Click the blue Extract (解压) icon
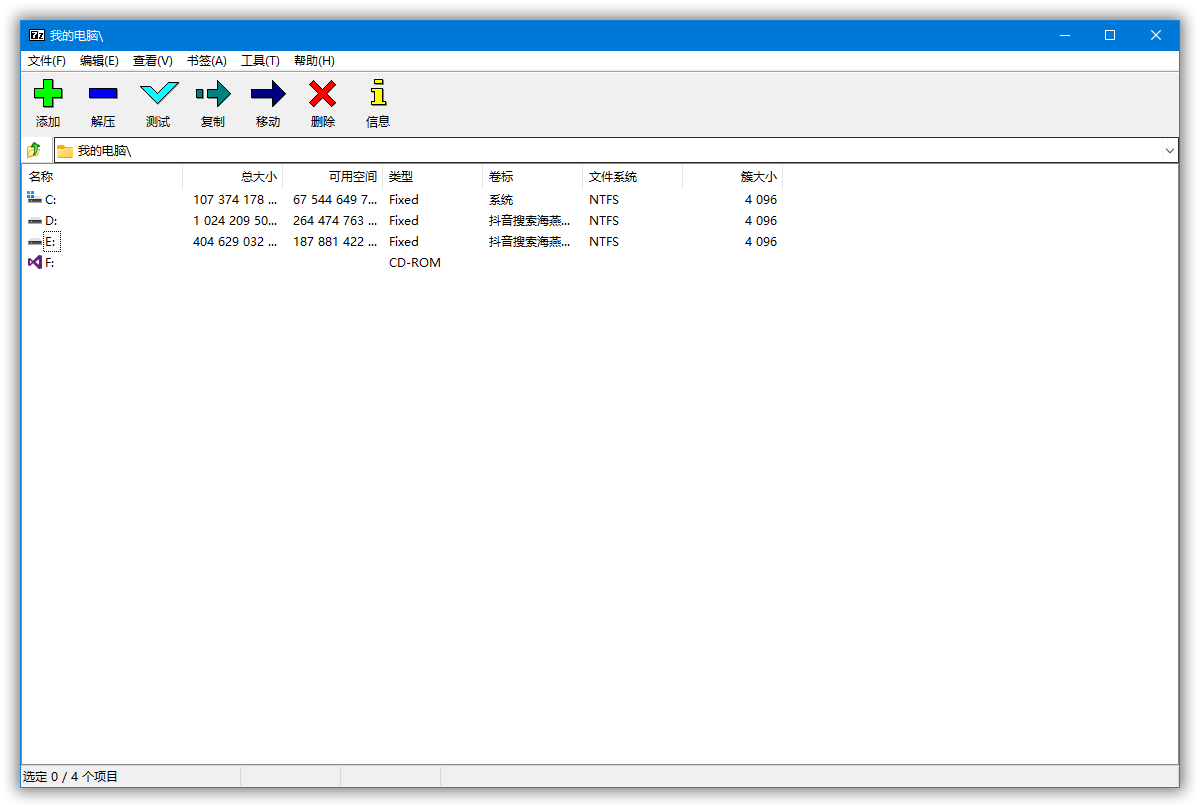Image resolution: width=1200 pixels, height=808 pixels. click(103, 95)
